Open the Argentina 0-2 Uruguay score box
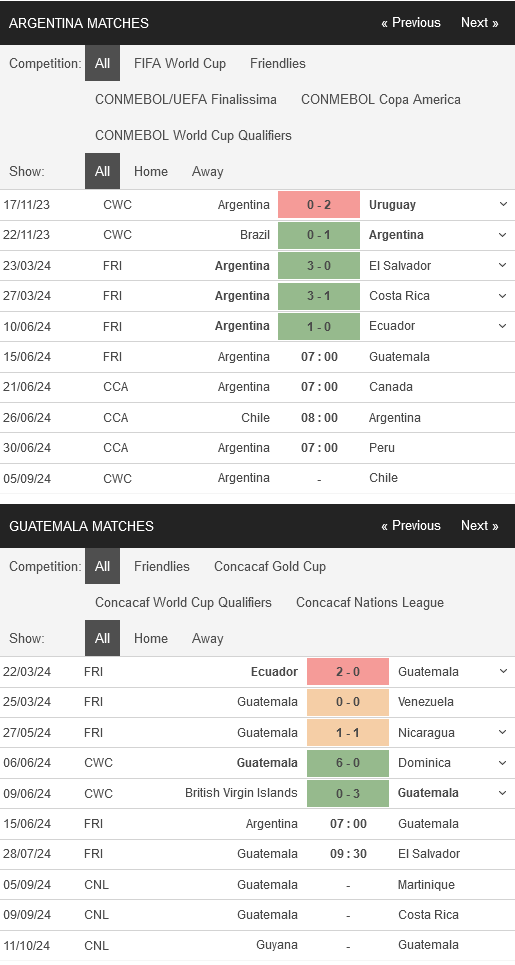Viewport: 515px width, 965px height. [x=319, y=204]
